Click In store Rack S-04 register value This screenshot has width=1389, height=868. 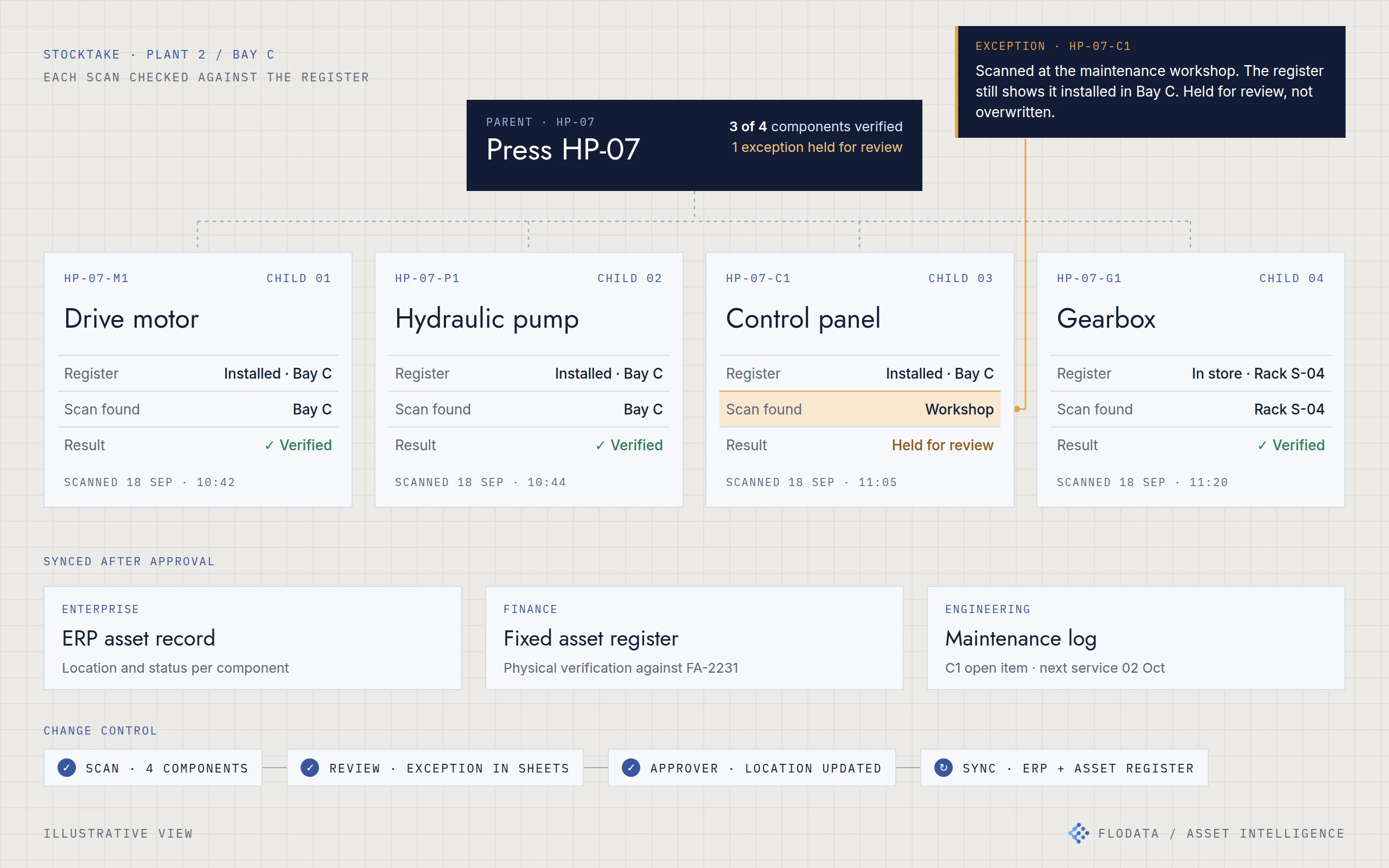pyautogui.click(x=1258, y=374)
